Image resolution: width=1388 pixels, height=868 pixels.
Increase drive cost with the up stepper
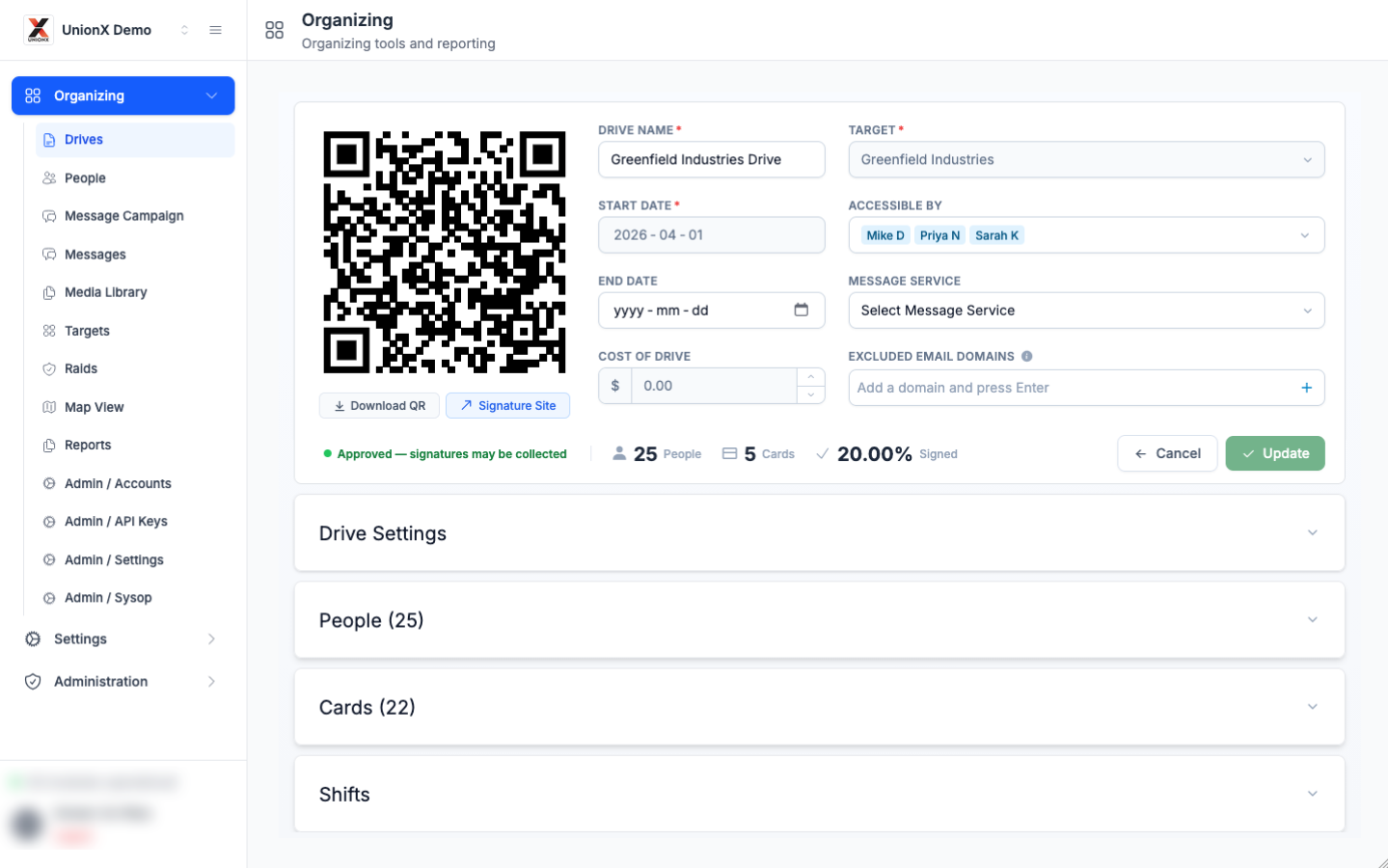[811, 377]
